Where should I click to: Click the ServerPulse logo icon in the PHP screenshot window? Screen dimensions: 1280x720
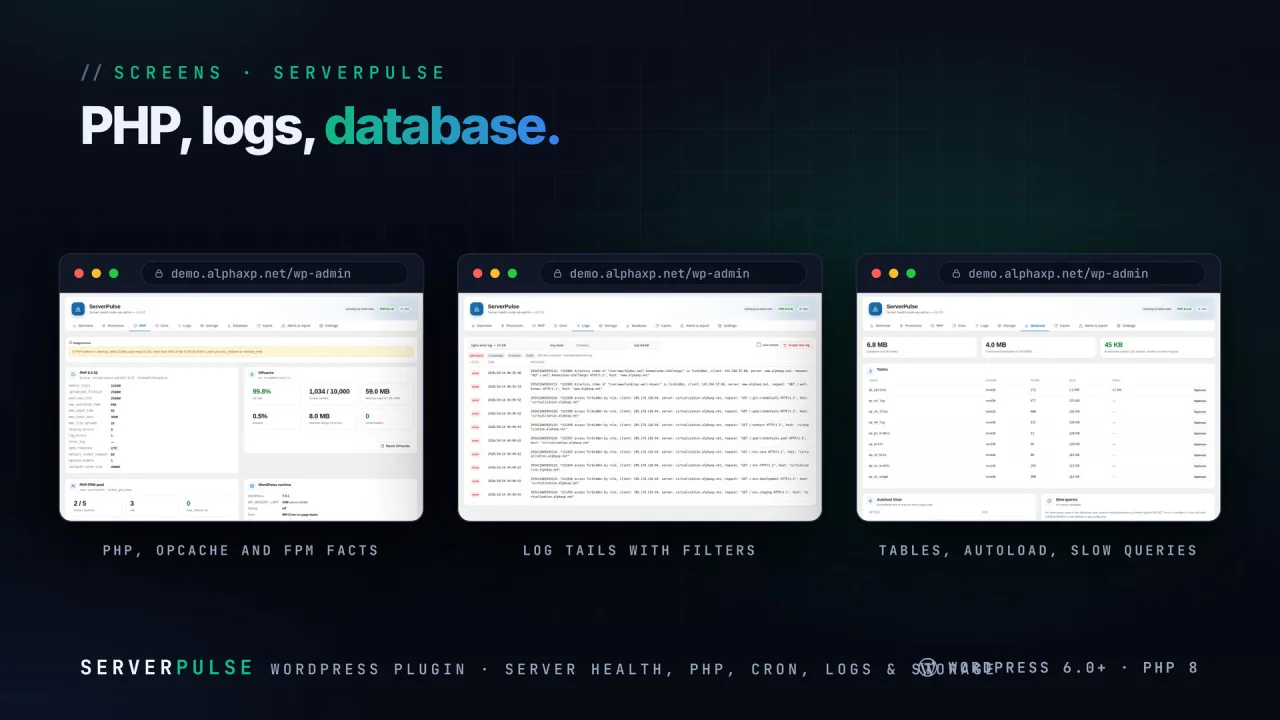click(77, 309)
